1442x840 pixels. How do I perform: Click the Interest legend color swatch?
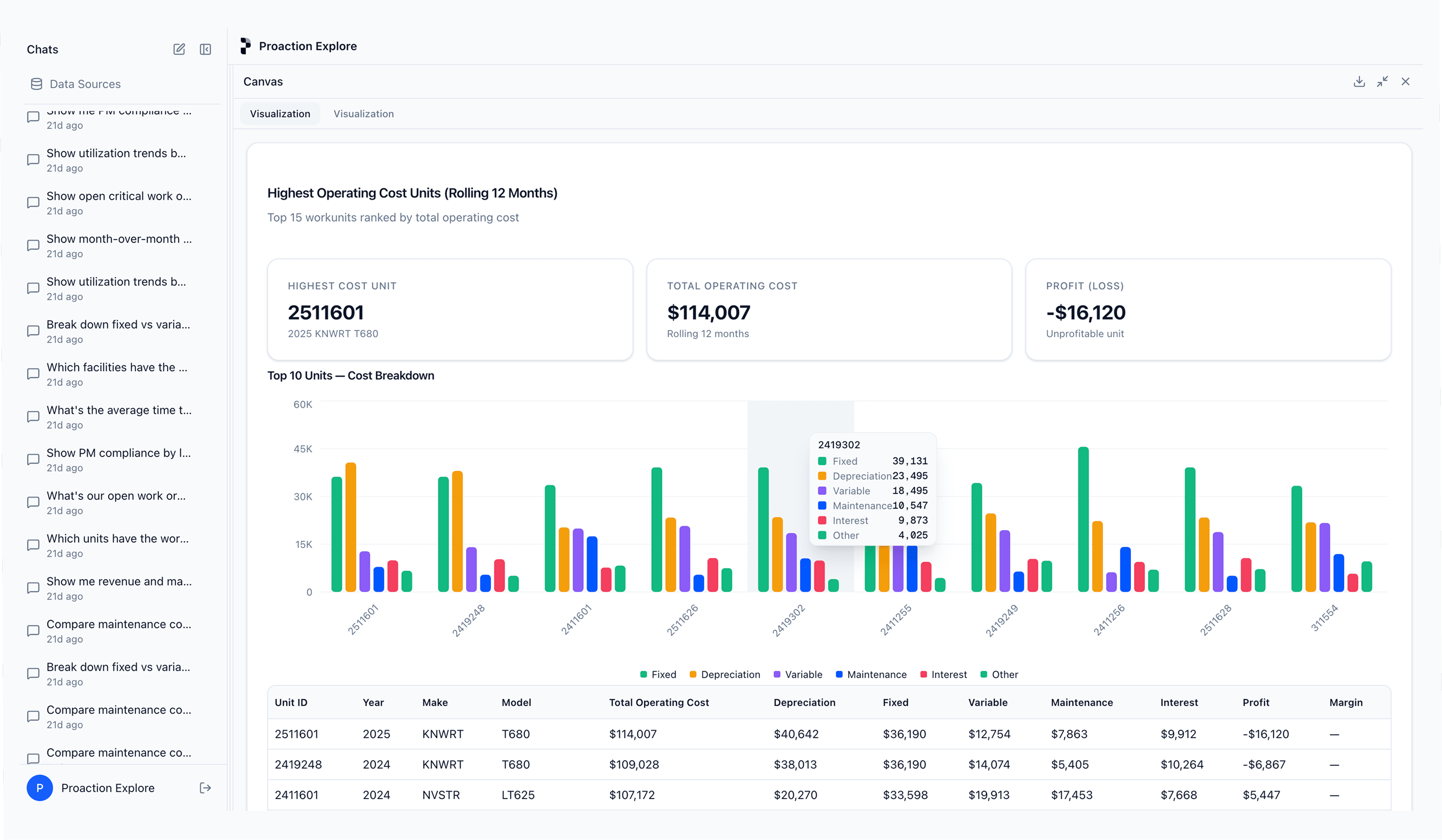coord(923,675)
